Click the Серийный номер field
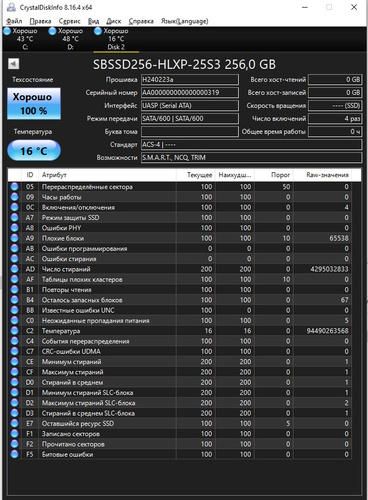The image size is (368, 500). pos(190,93)
